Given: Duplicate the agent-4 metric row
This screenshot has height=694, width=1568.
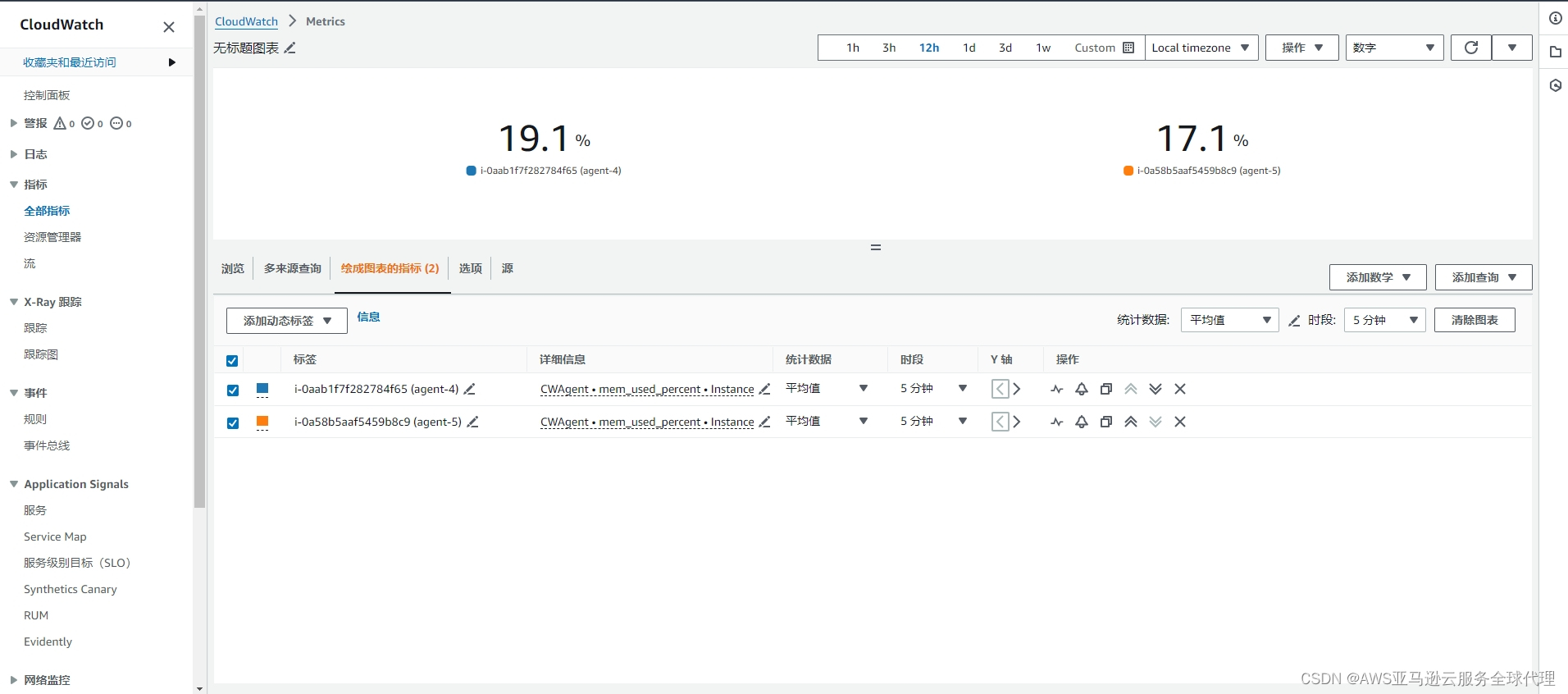Looking at the screenshot, I should (1106, 389).
